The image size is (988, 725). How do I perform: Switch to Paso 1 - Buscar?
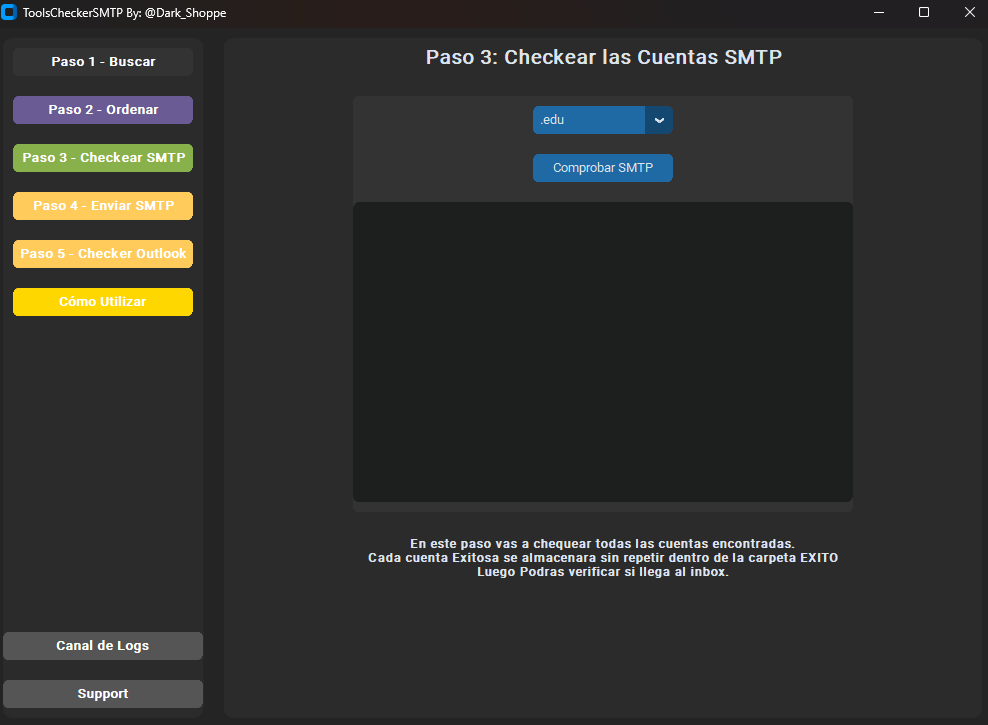(x=102, y=62)
